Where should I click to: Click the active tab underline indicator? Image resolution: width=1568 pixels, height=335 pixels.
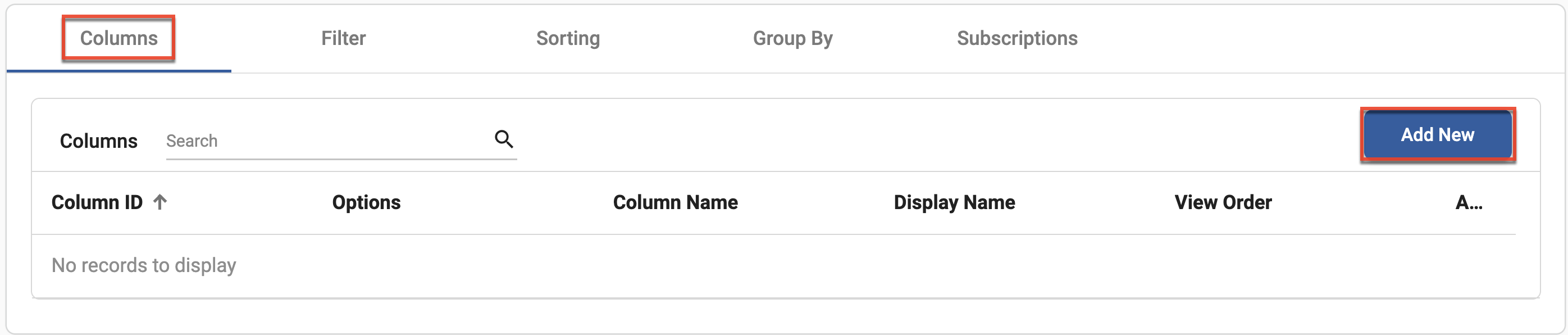[117, 72]
